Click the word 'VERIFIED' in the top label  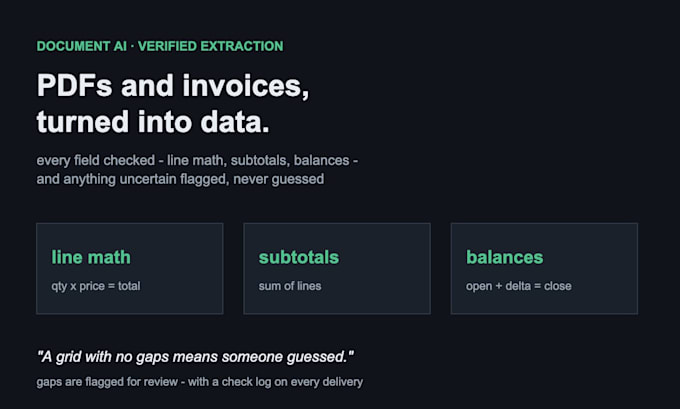click(167, 46)
